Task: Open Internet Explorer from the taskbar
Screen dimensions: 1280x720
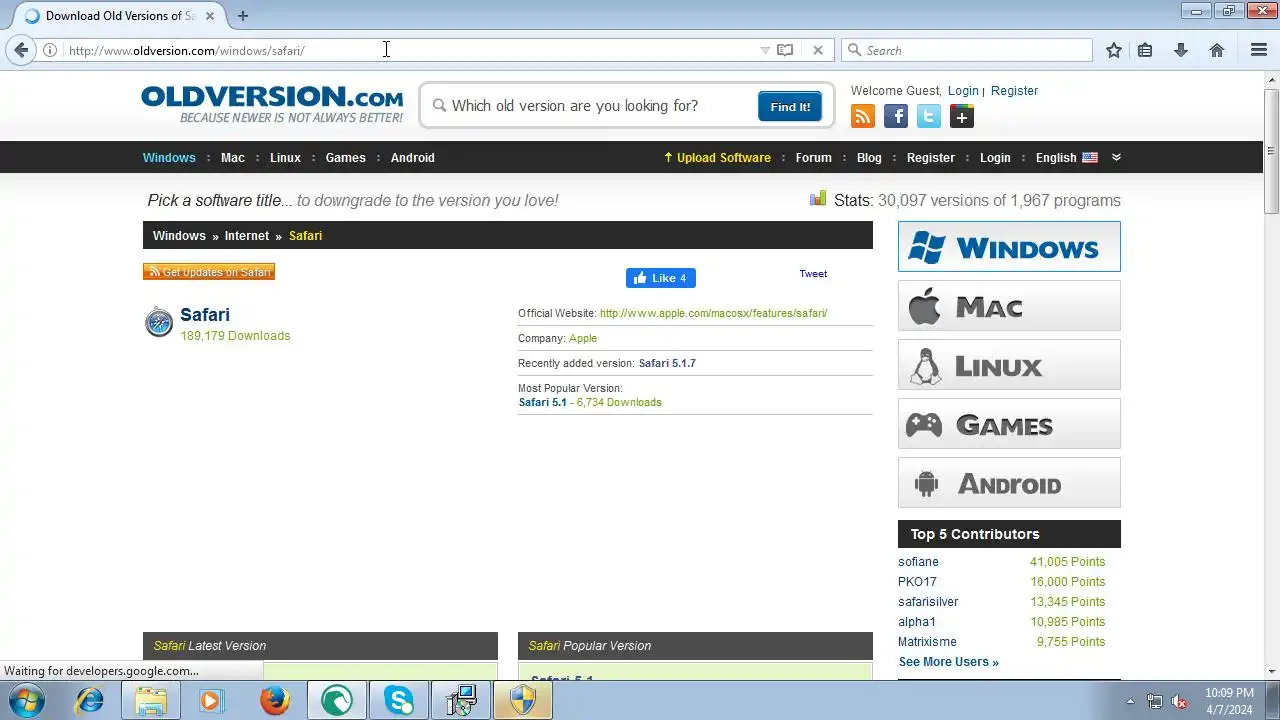Action: 90,700
